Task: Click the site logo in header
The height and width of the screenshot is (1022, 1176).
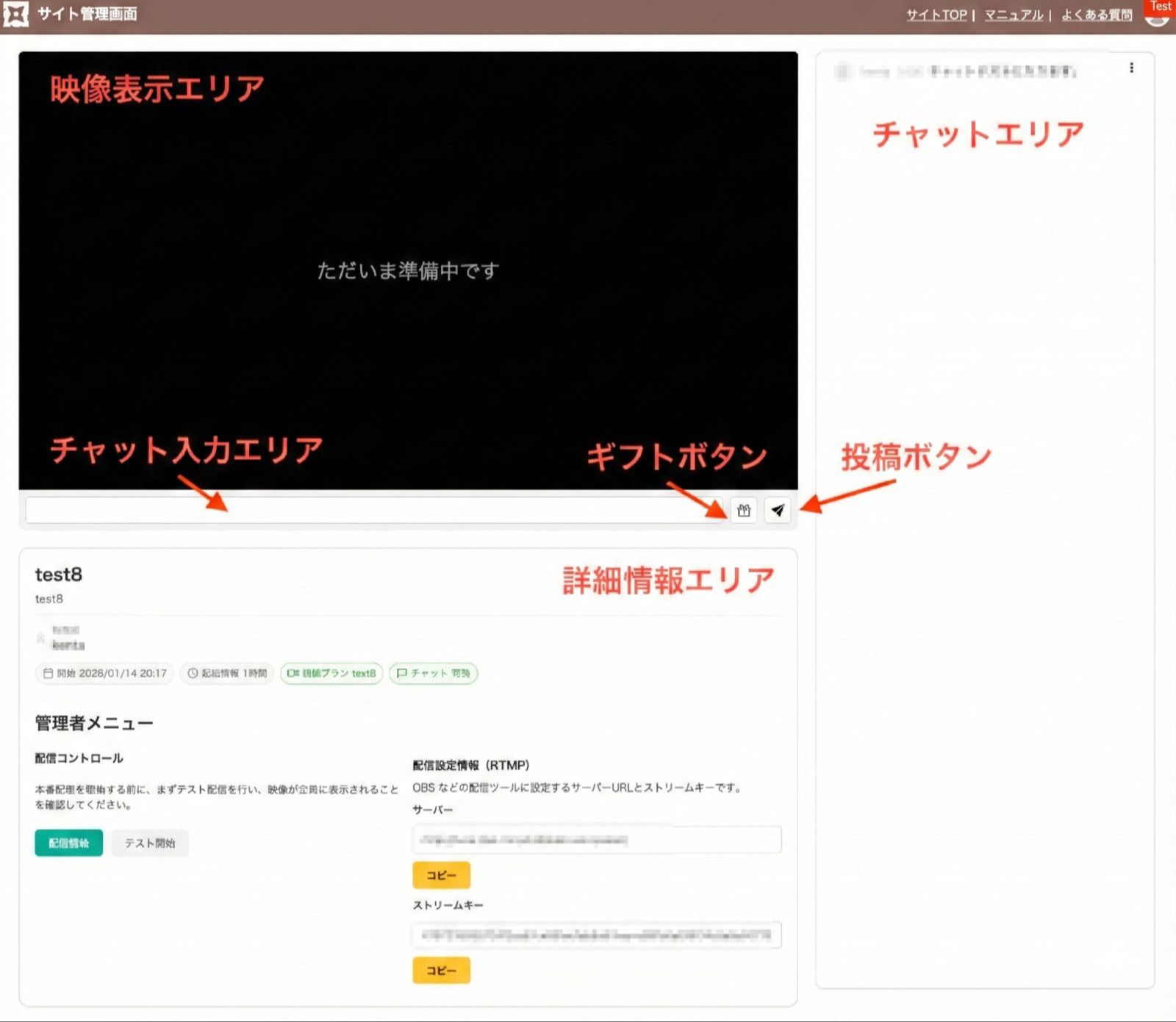Action: coord(15,14)
